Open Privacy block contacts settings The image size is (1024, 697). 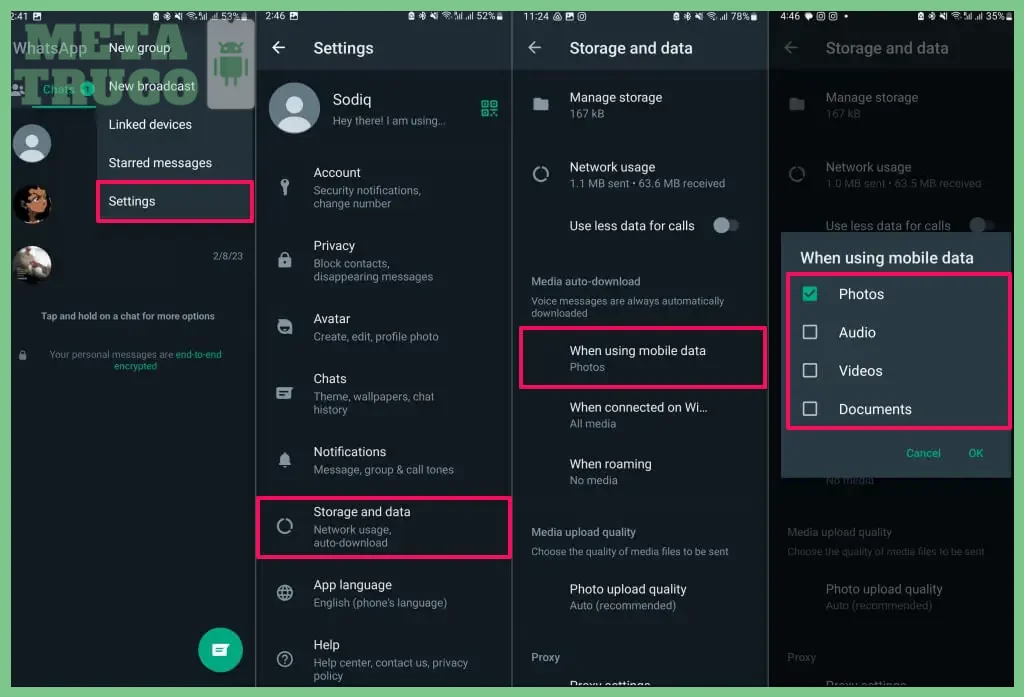pyautogui.click(x=384, y=261)
